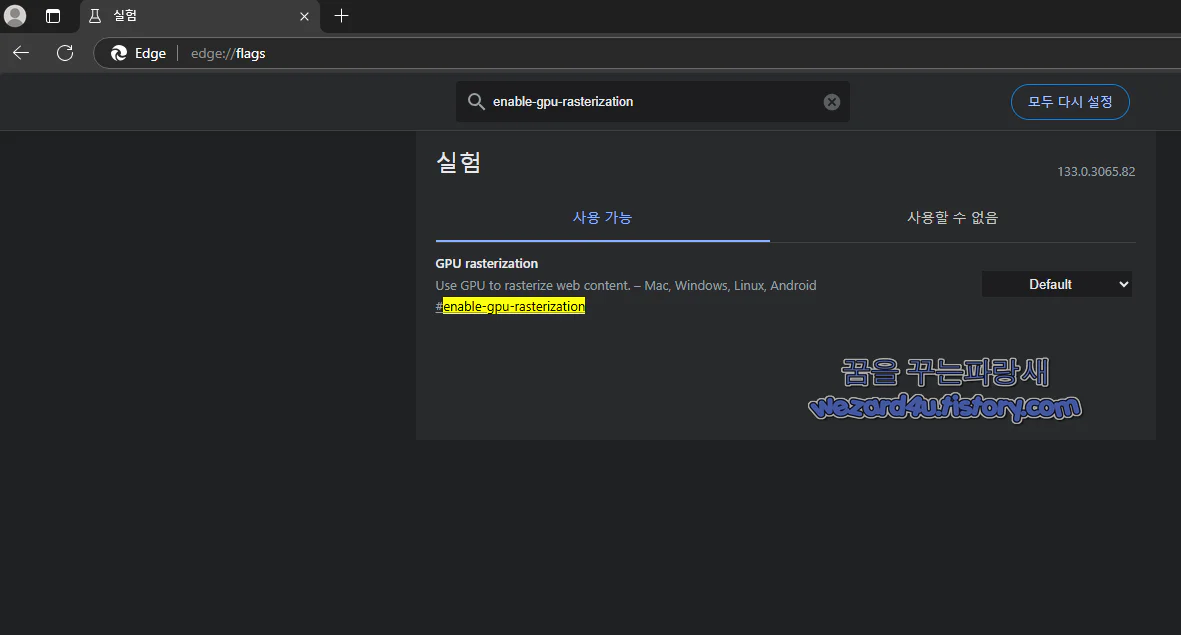Click the edge://flags address bar
The height and width of the screenshot is (635, 1181).
coord(228,53)
